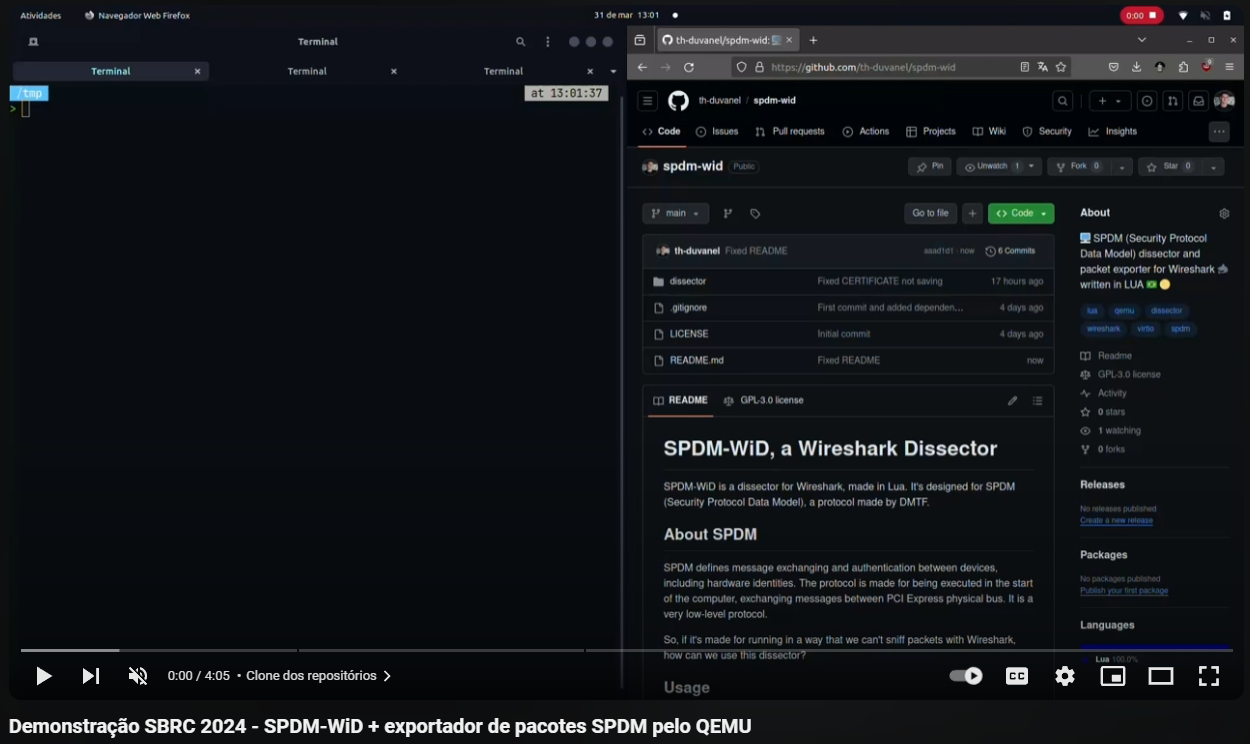This screenshot has width=1250, height=744.
Task: Enter fullscreen in video player
Action: pos(1209,676)
